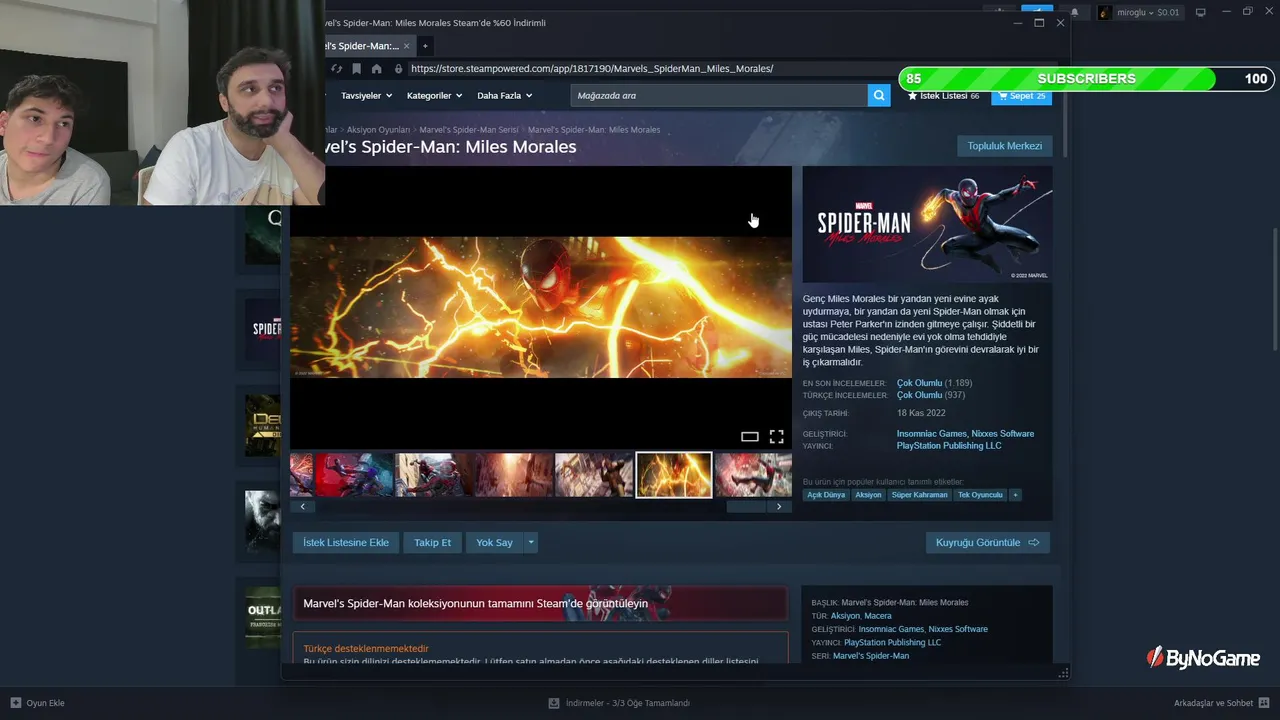Go to the browser home page icon
The width and height of the screenshot is (1280, 720).
[376, 69]
